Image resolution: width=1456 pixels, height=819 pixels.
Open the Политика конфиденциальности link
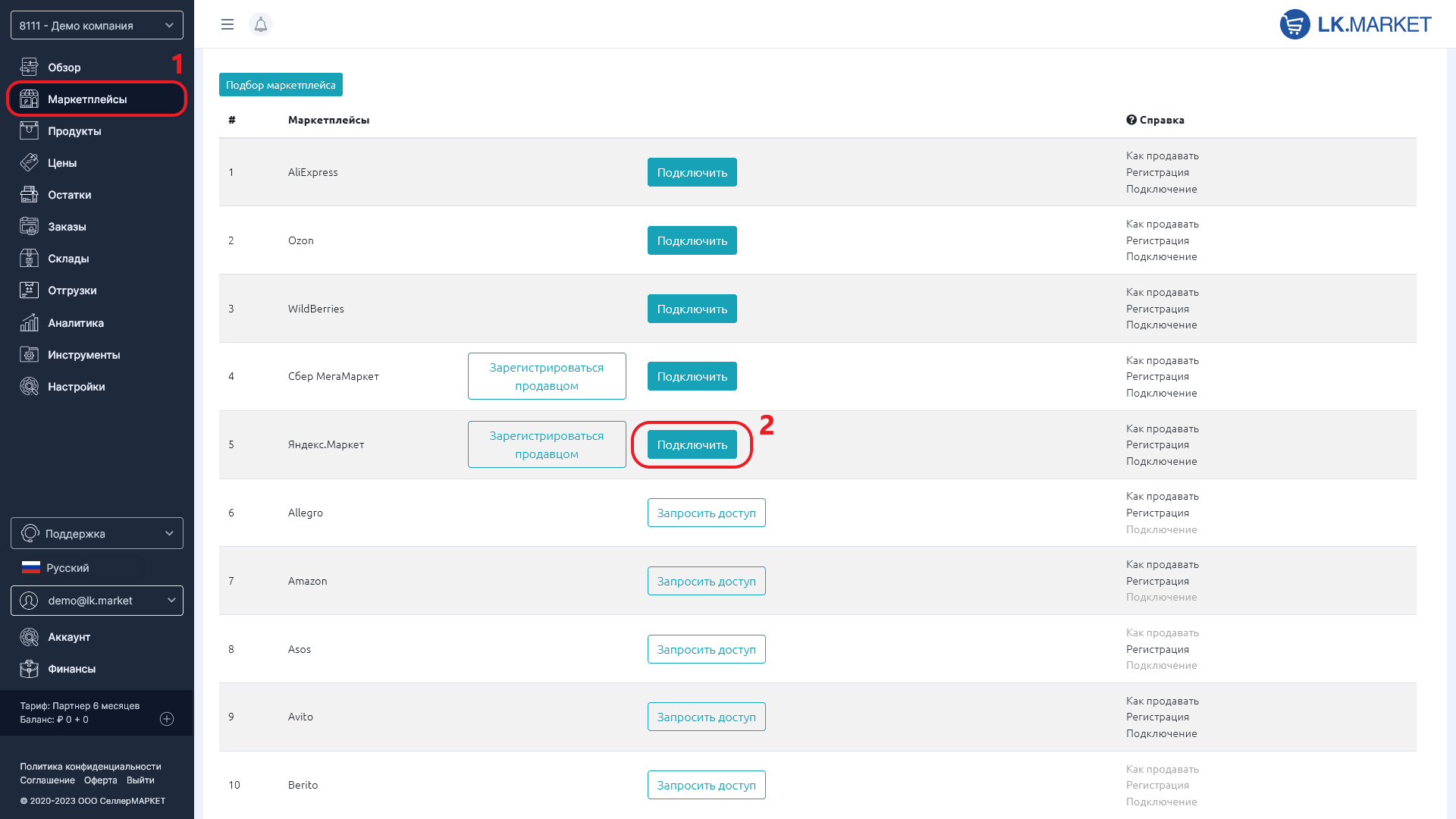click(90, 767)
